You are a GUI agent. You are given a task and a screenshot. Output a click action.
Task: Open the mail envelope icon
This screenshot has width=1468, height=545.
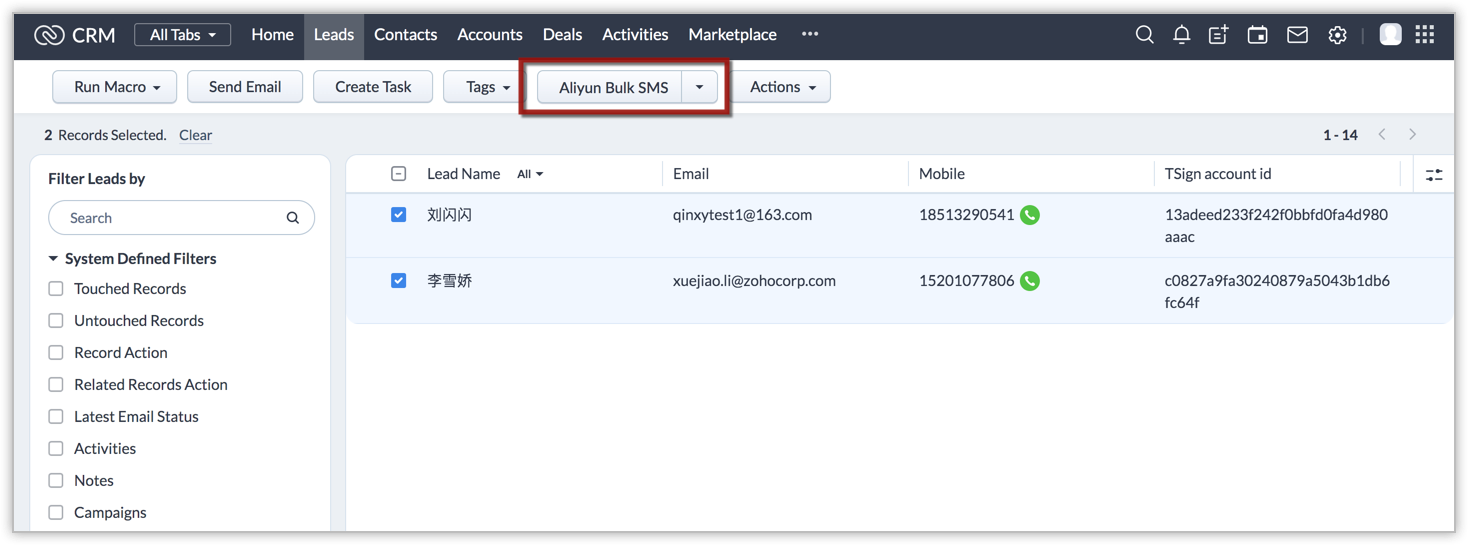(1297, 35)
